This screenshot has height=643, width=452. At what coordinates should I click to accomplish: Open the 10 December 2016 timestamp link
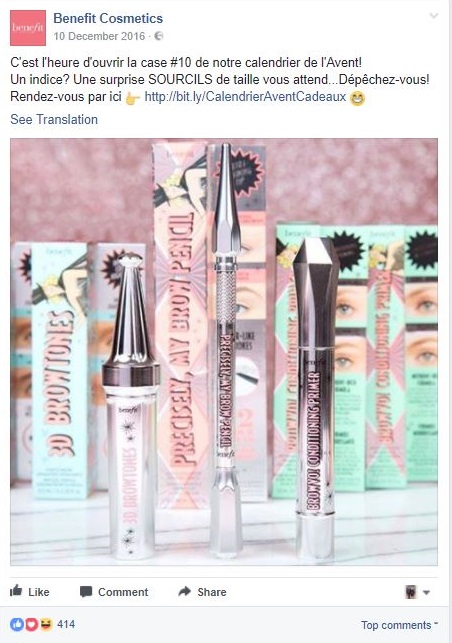pyautogui.click(x=99, y=36)
